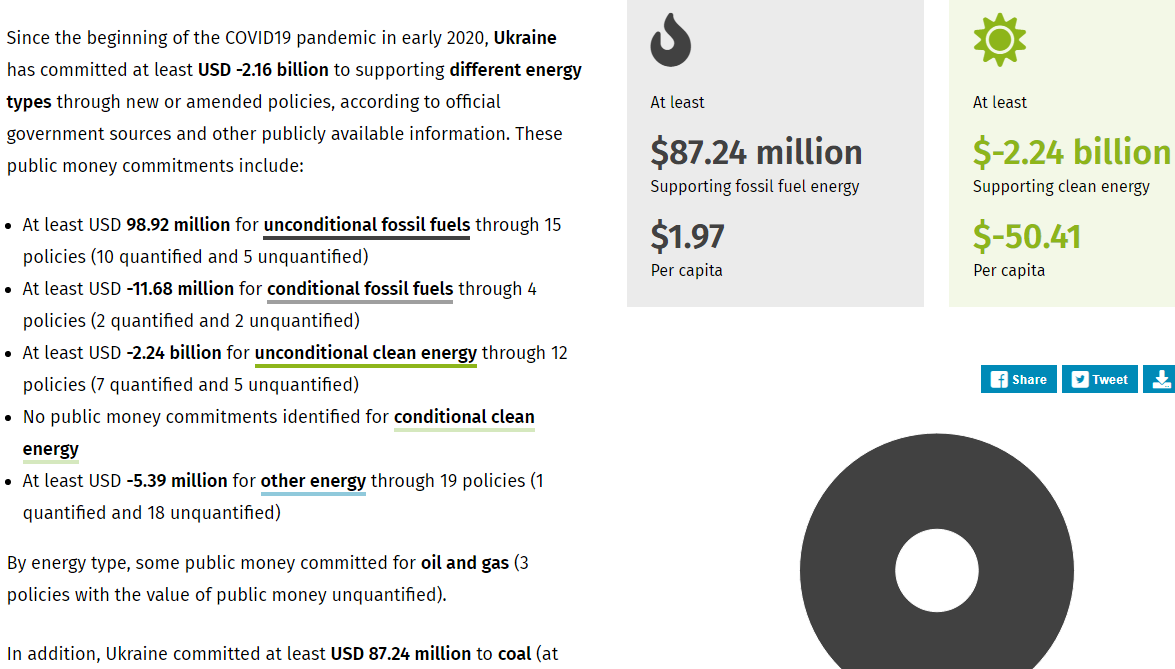1175x669 pixels.
Task: Follow the conditional clean energy link
Action: click(464, 417)
